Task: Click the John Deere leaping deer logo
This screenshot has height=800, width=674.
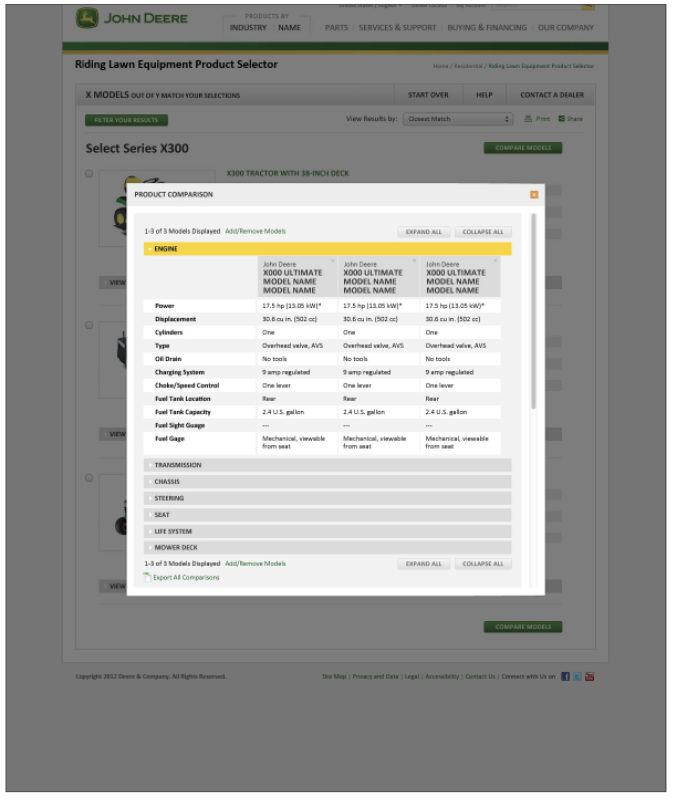Action: (87, 18)
